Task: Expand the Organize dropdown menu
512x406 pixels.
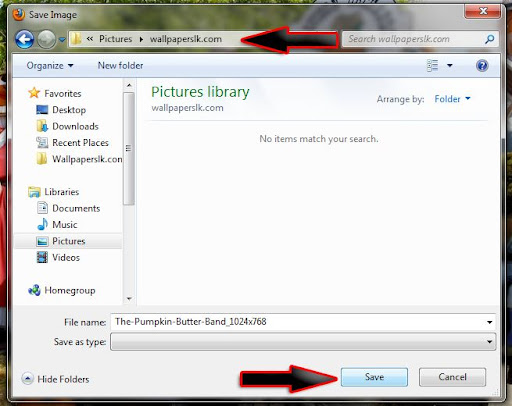Action: click(50, 65)
